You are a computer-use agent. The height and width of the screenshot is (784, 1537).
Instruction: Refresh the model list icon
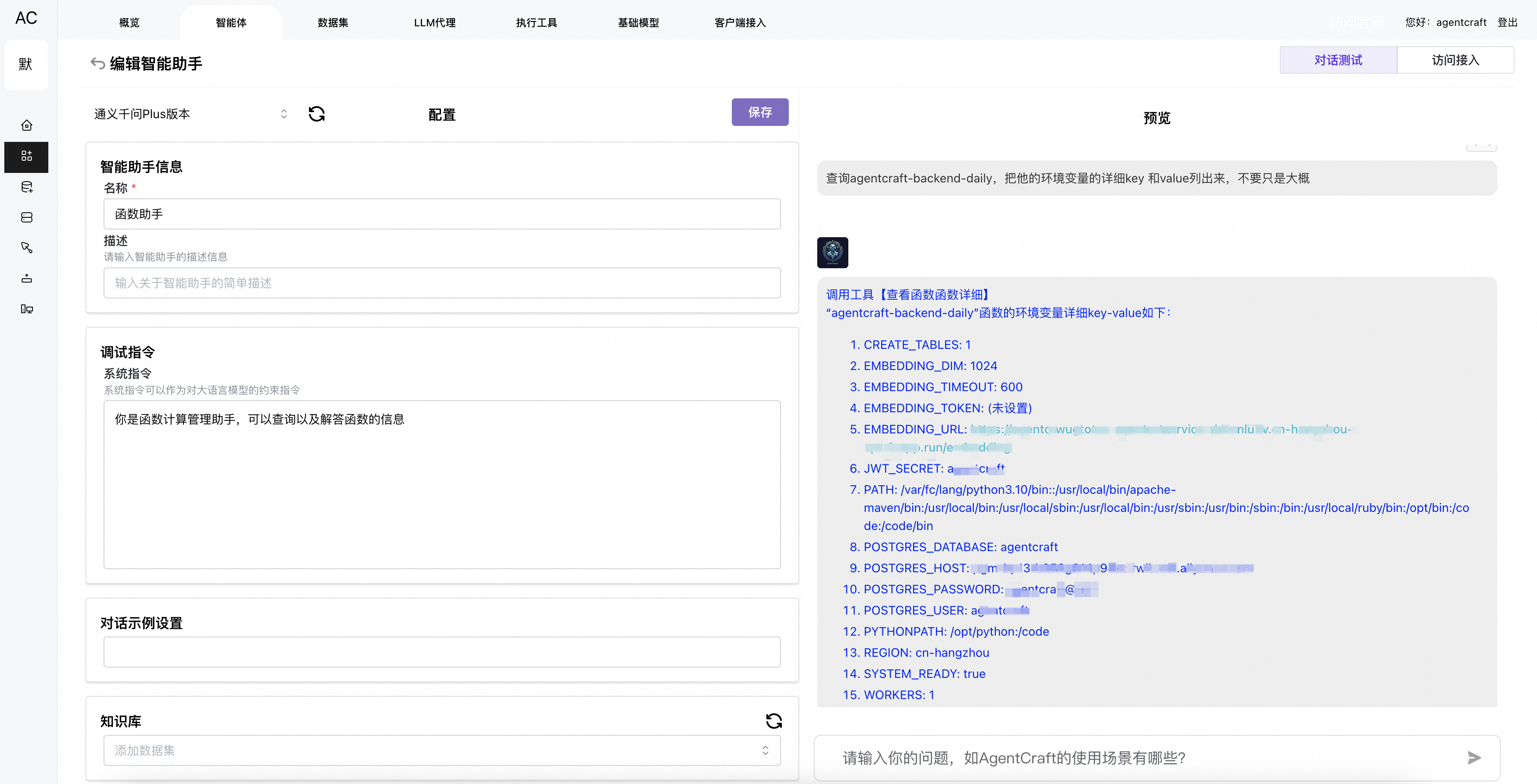[x=317, y=114]
